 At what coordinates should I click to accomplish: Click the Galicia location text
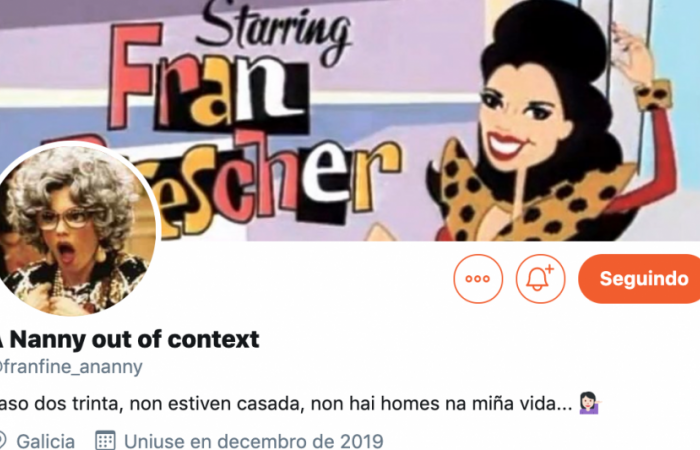(x=46, y=442)
